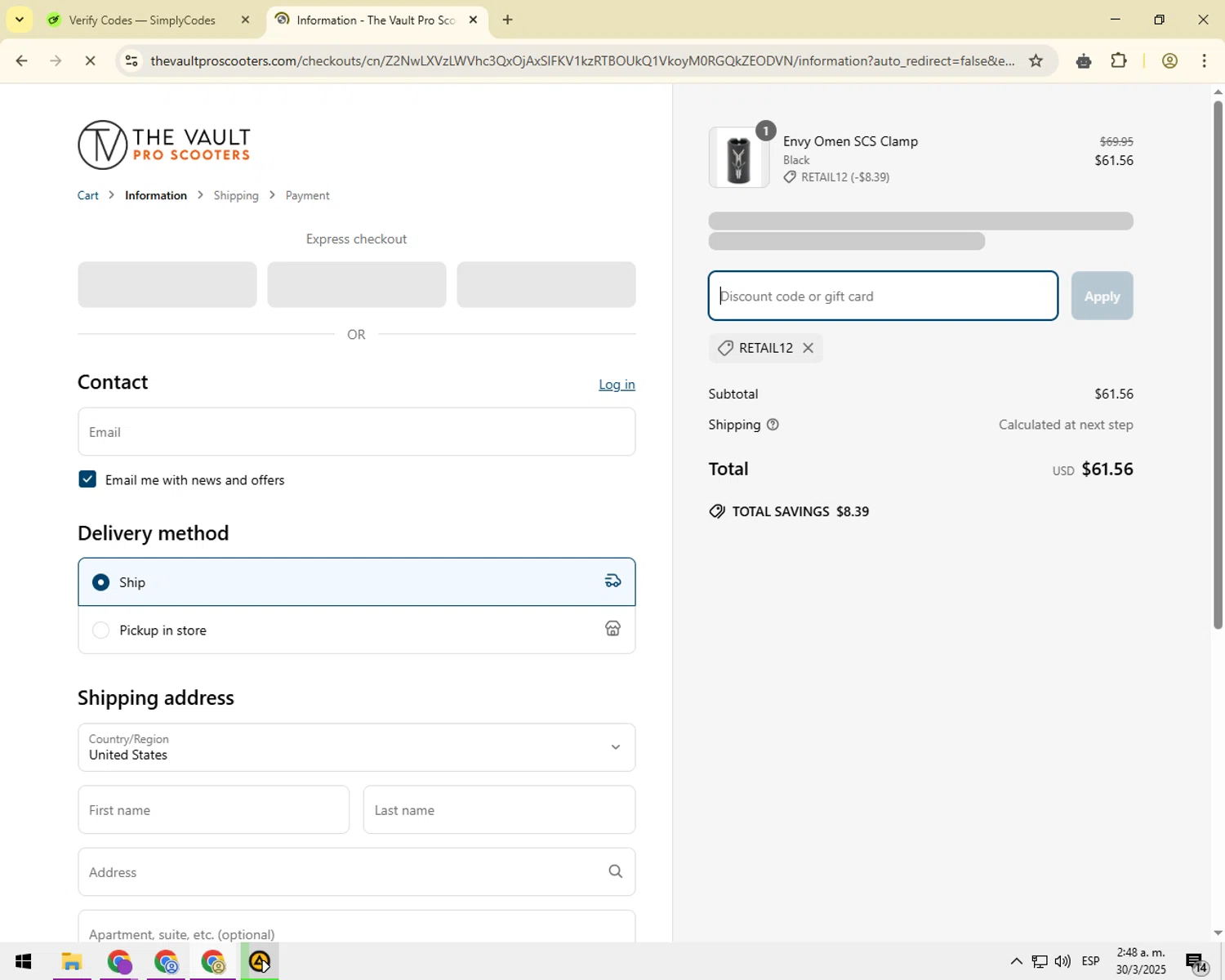The height and width of the screenshot is (980, 1225).
Task: Click the Log in link
Action: coord(617,385)
